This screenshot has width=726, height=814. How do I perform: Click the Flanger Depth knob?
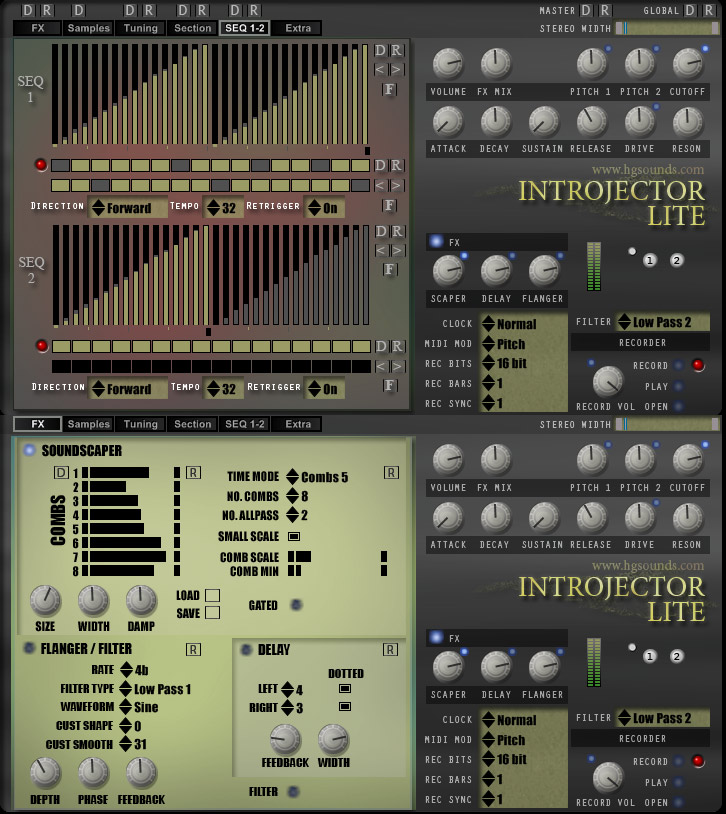(x=45, y=773)
